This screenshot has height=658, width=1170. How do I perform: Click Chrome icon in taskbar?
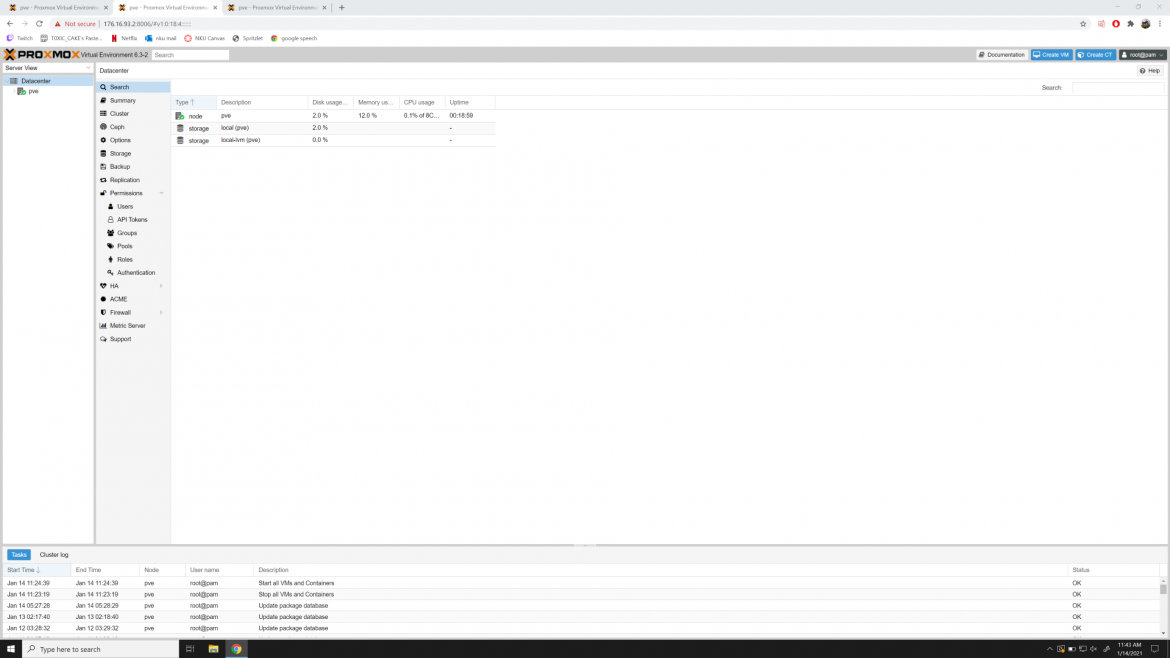[237, 649]
